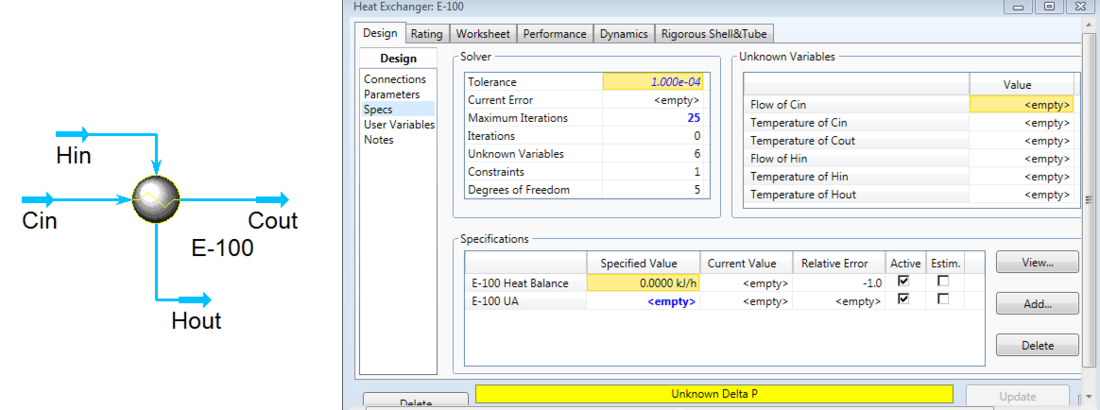
Task: Toggle Active checkbox for E-100 UA
Action: point(905,300)
